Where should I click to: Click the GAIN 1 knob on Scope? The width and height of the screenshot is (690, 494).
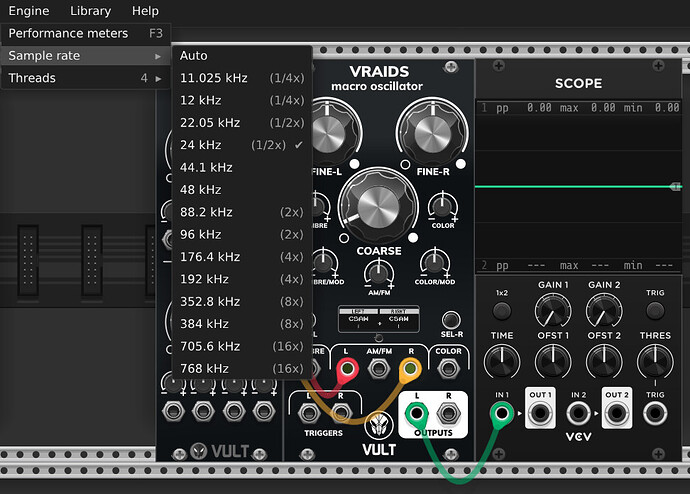[x=553, y=311]
